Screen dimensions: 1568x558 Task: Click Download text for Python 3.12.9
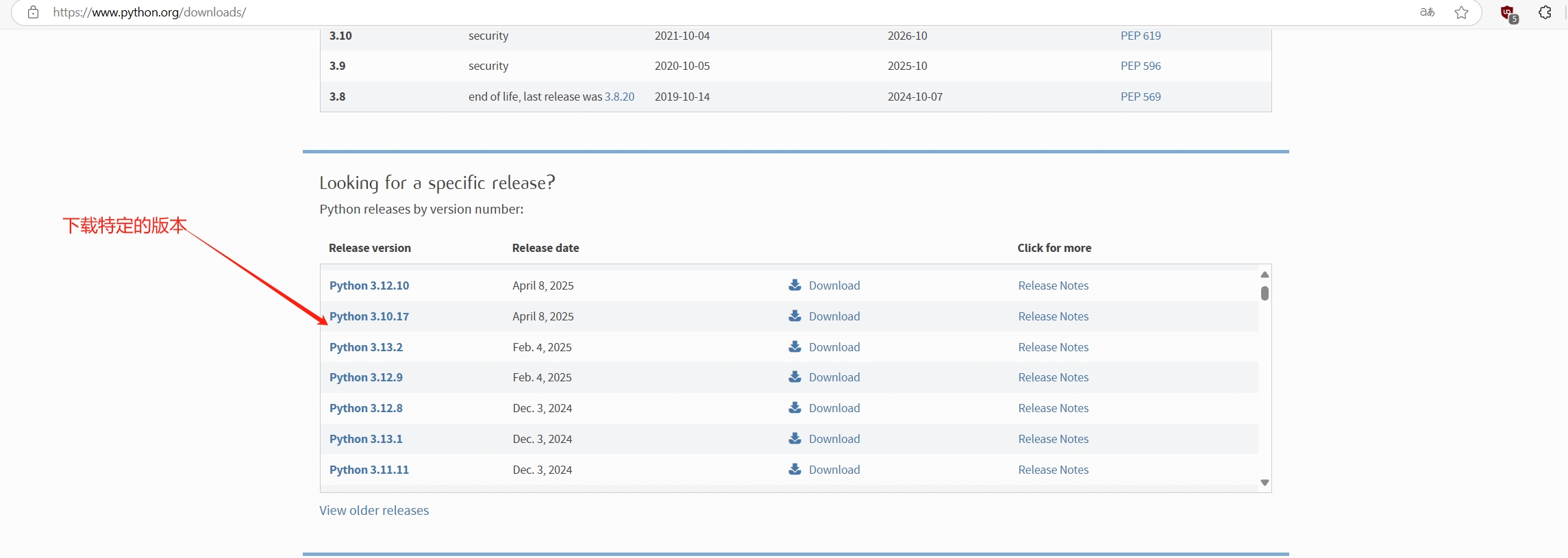(x=834, y=377)
